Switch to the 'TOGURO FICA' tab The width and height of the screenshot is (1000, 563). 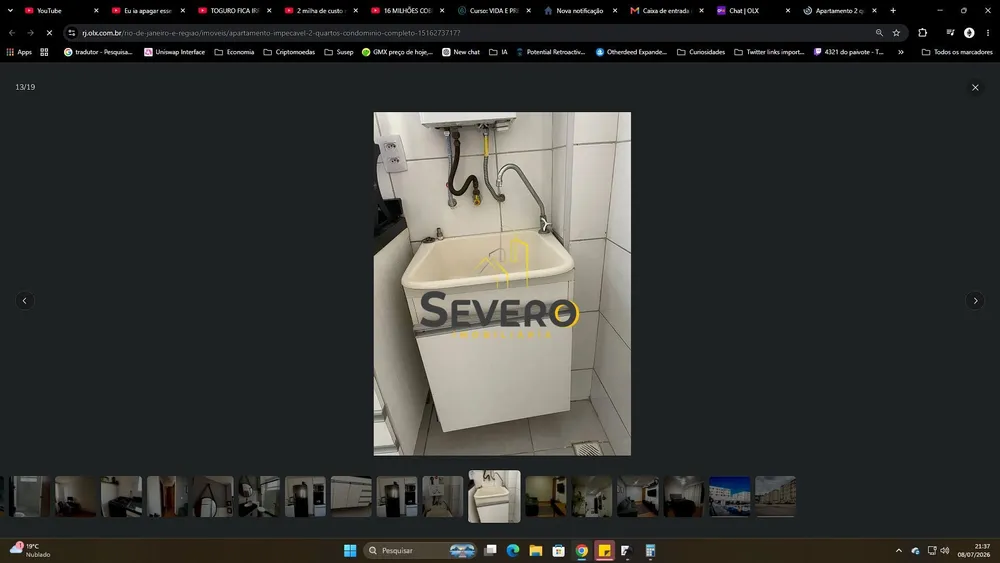232,10
